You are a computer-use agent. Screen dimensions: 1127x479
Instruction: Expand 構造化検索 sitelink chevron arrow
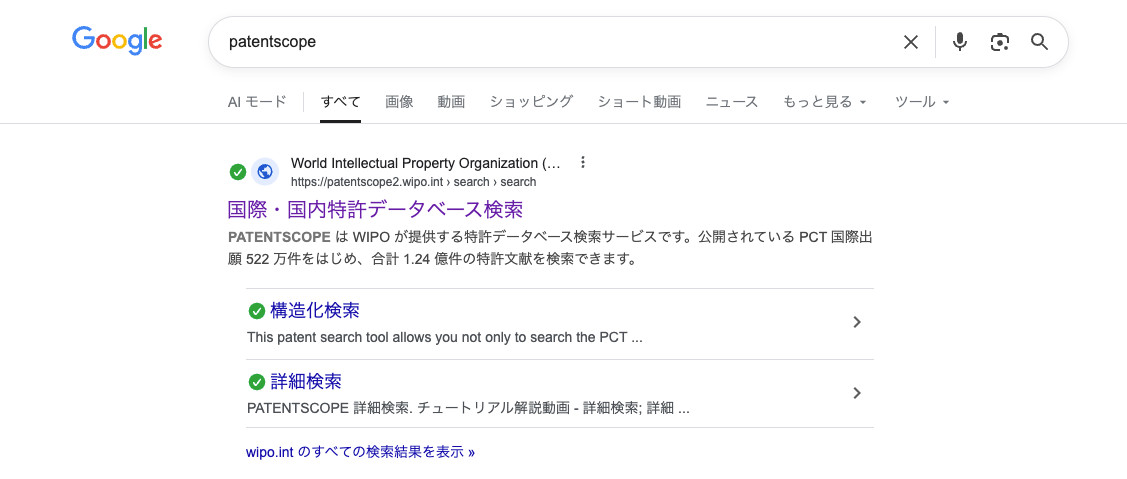click(856, 322)
